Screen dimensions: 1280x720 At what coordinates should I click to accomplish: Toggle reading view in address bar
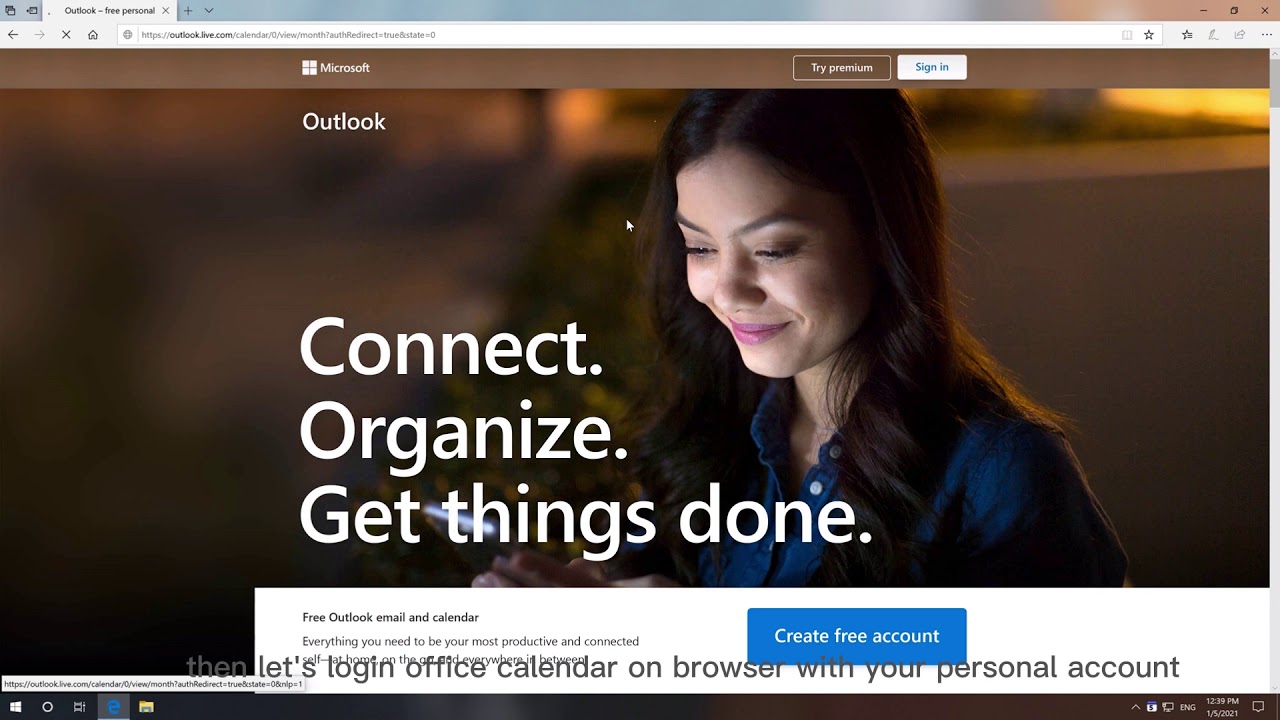click(x=1127, y=35)
